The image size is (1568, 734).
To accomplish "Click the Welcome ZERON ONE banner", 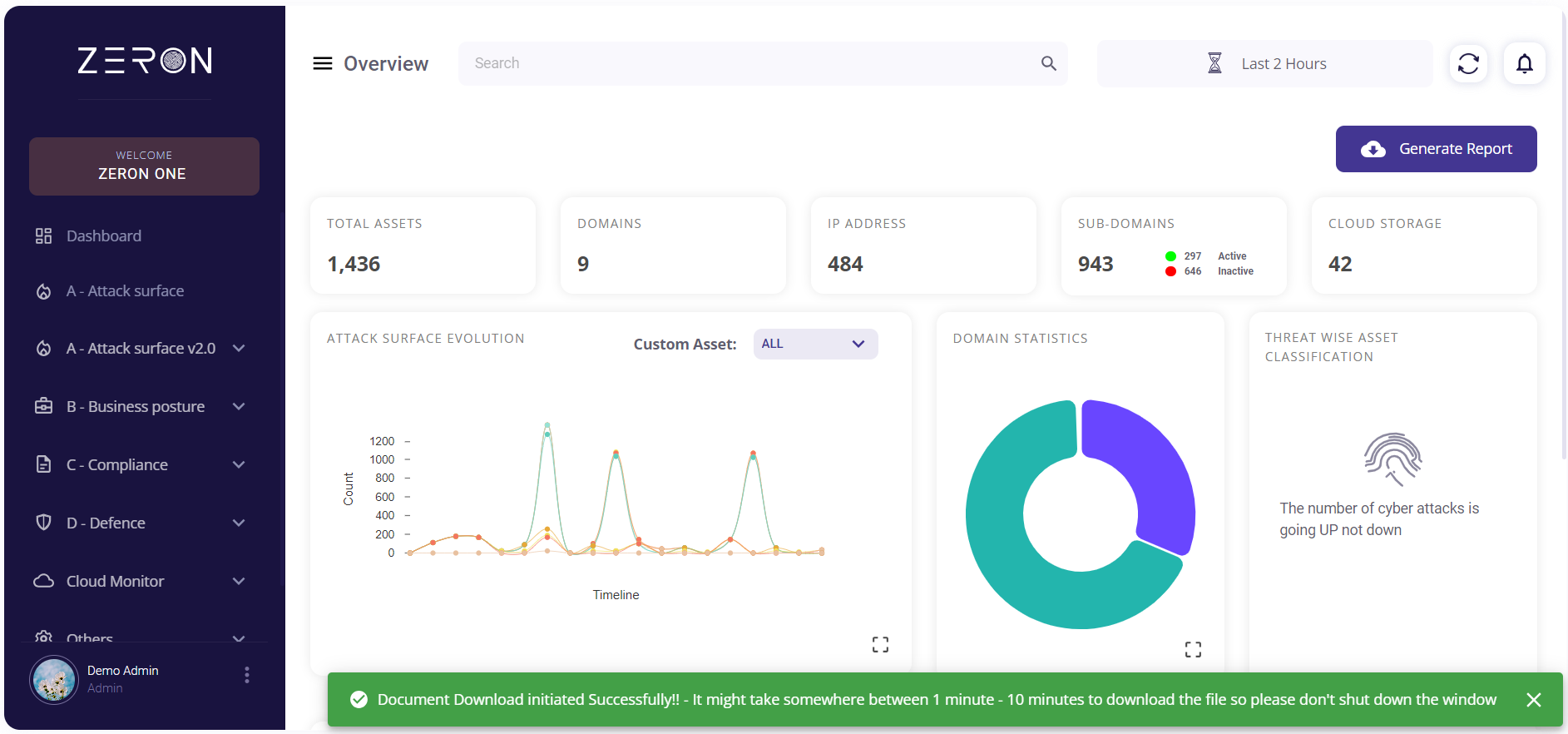I will (x=144, y=166).
